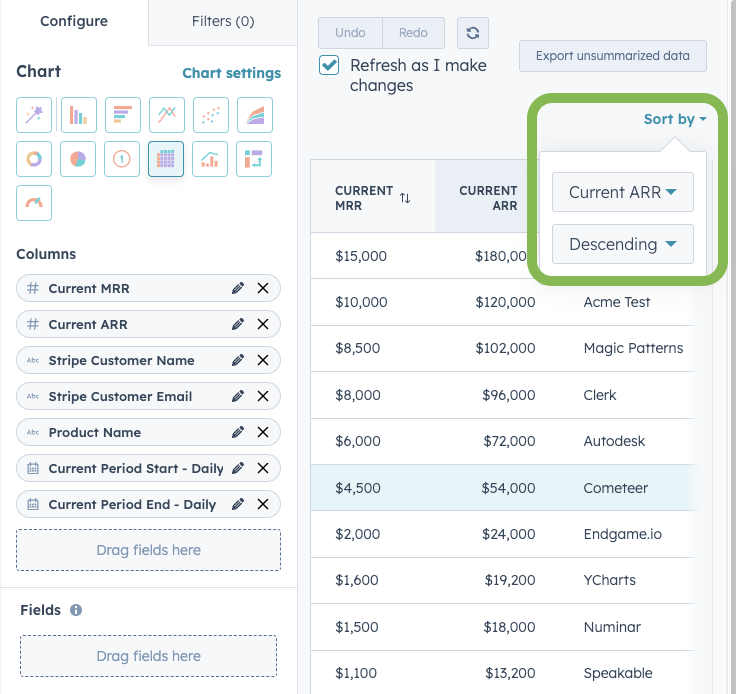Open the Chart settings link
Viewport: 736px width, 694px height.
pos(231,73)
